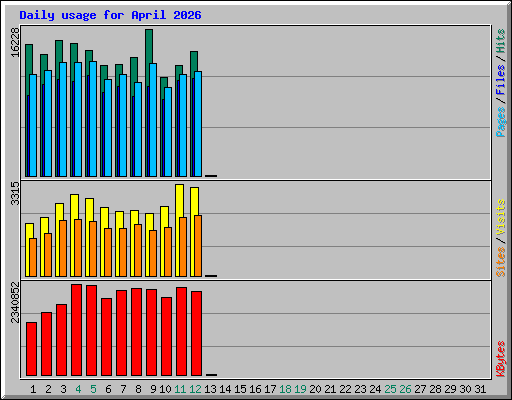Click the orange sites bar for day 12
This screenshot has width=512, height=400.
click(x=198, y=246)
